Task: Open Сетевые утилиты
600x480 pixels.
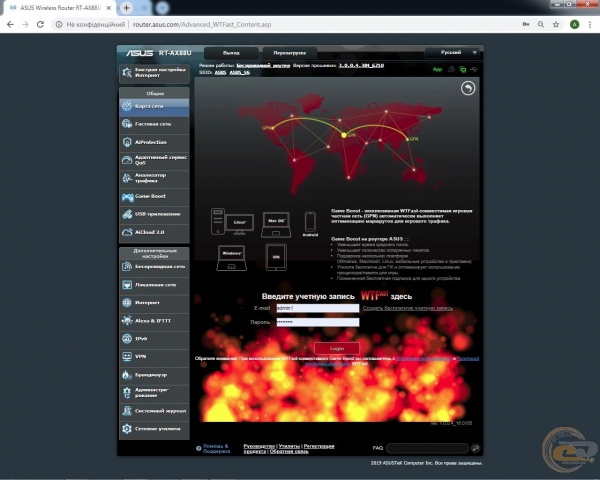Action: pyautogui.click(x=154, y=429)
